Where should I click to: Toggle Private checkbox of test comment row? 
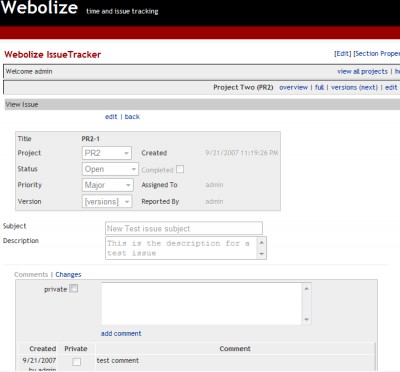pos(77,362)
